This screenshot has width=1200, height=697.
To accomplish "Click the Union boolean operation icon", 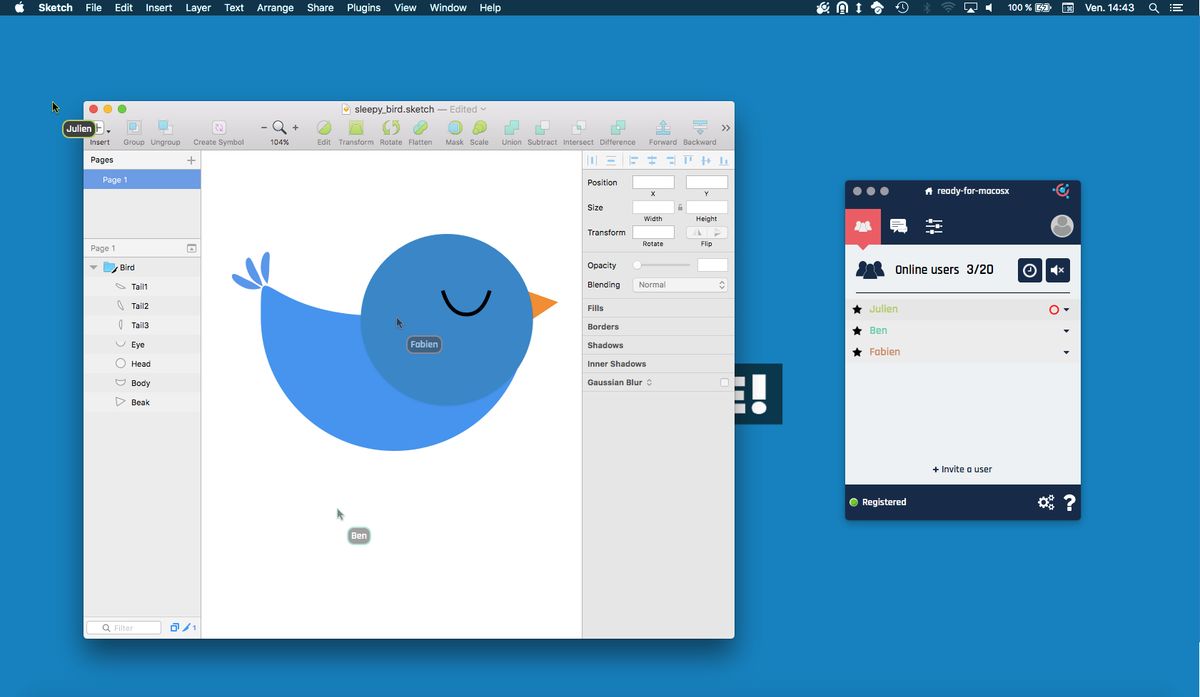I will pos(511,128).
